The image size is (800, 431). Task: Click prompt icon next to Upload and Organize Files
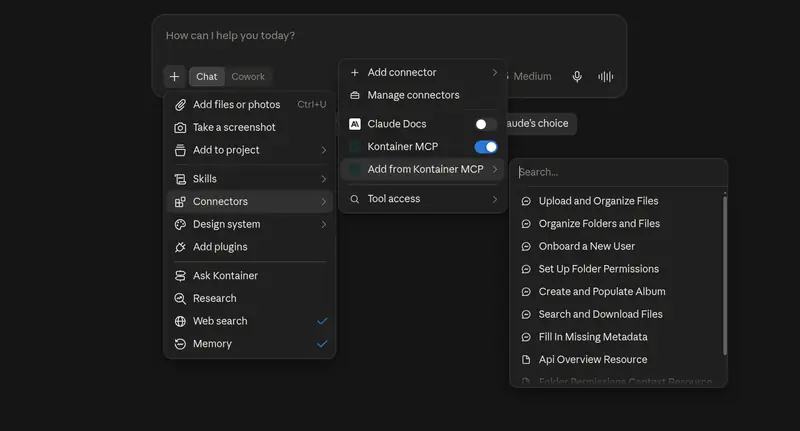pyautogui.click(x=526, y=201)
